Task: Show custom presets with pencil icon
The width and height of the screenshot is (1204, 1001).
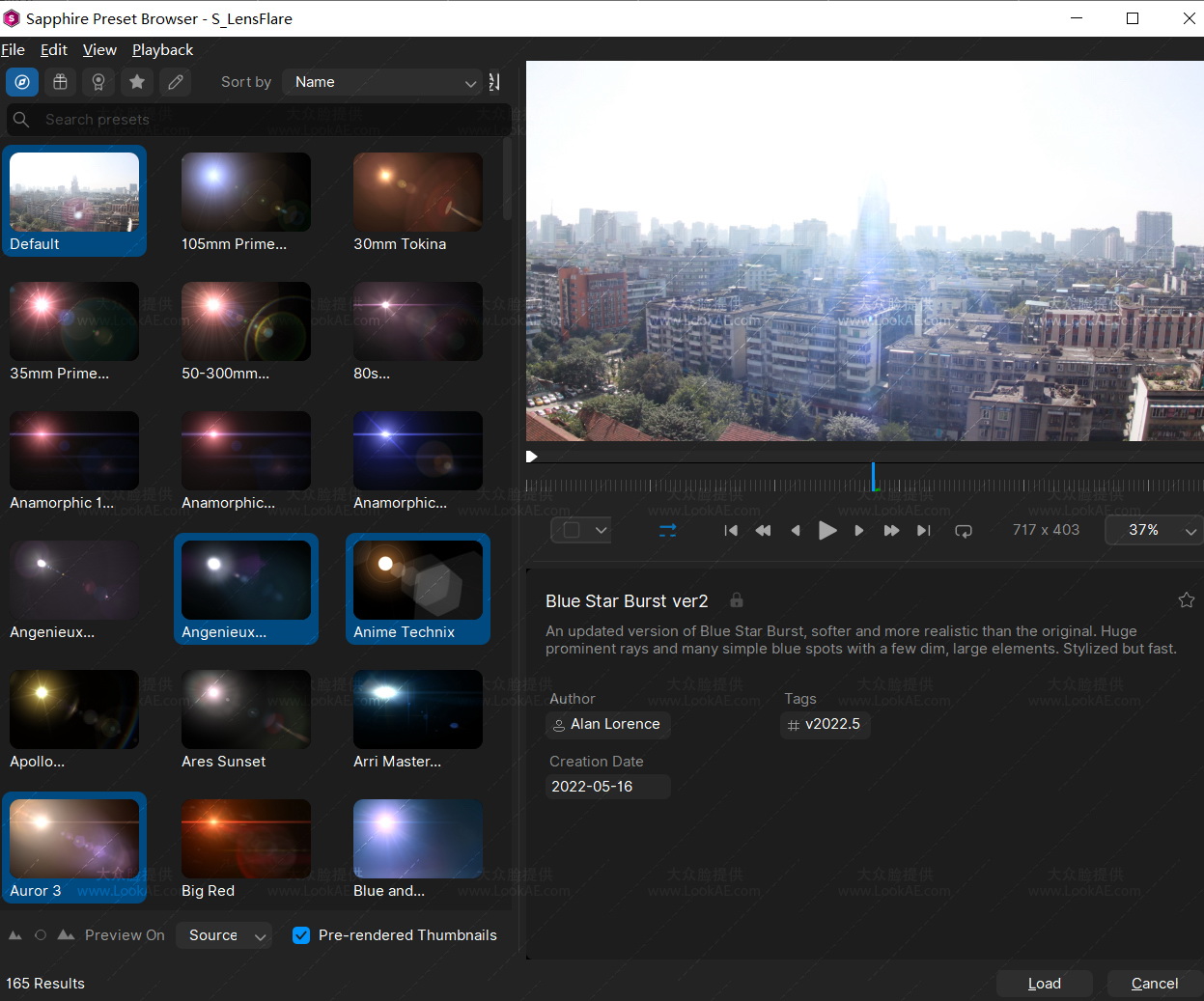Action: 176,82
